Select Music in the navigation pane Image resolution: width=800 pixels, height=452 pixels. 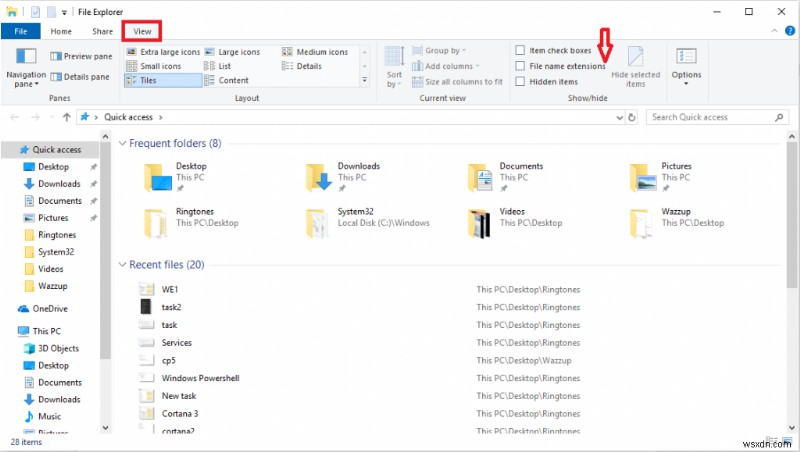click(43, 416)
